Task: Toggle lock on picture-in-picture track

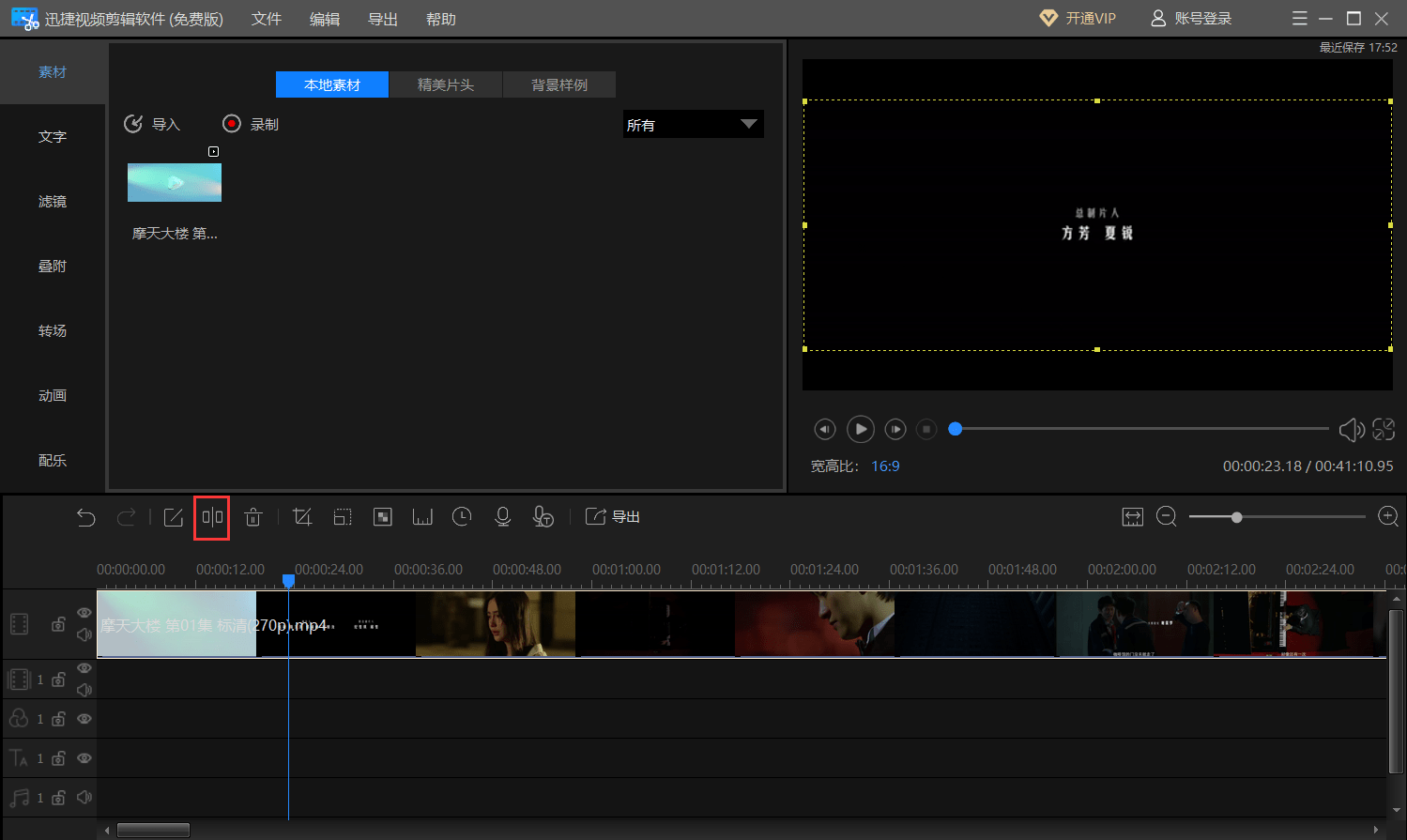Action: (x=58, y=680)
